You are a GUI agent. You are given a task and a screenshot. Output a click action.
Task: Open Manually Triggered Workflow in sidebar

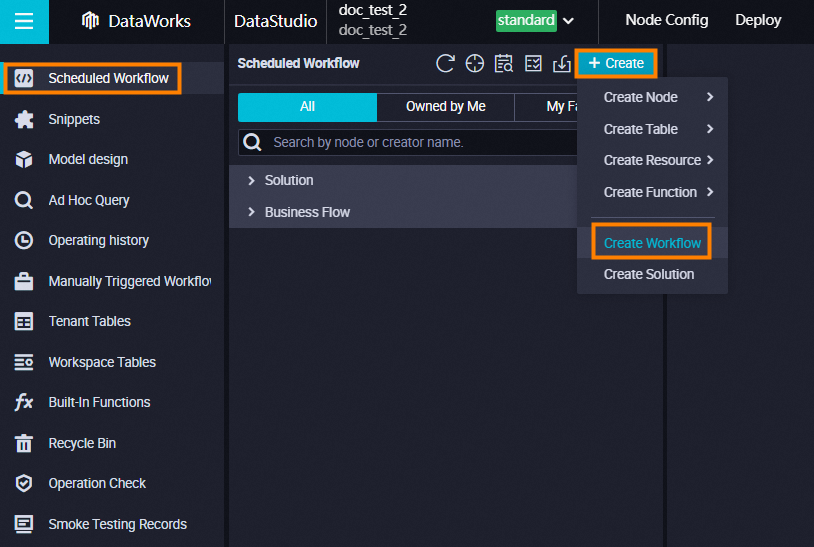click(130, 281)
